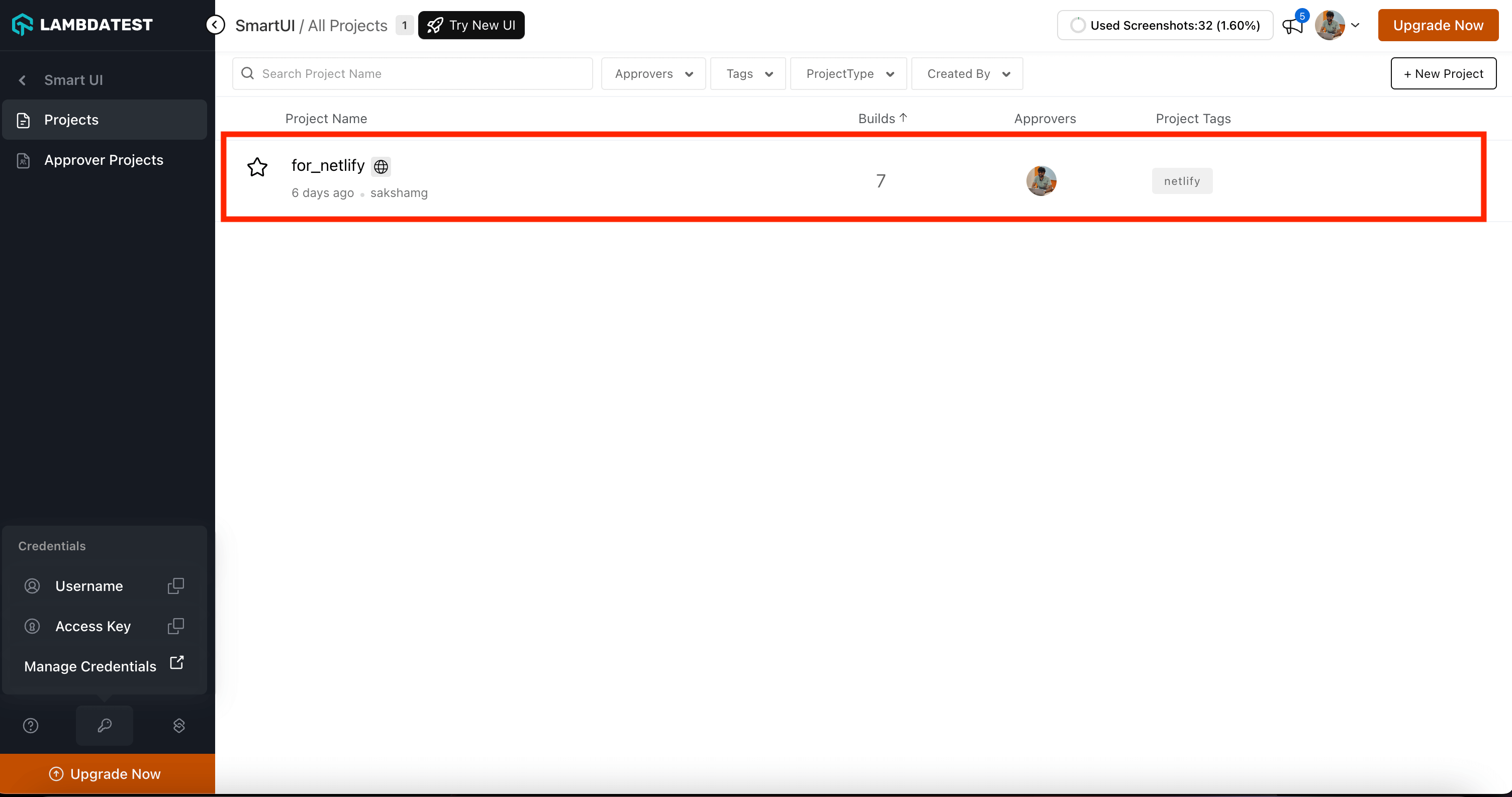1512x797 pixels.
Task: Go to Approver Projects in sidebar
Action: point(104,160)
